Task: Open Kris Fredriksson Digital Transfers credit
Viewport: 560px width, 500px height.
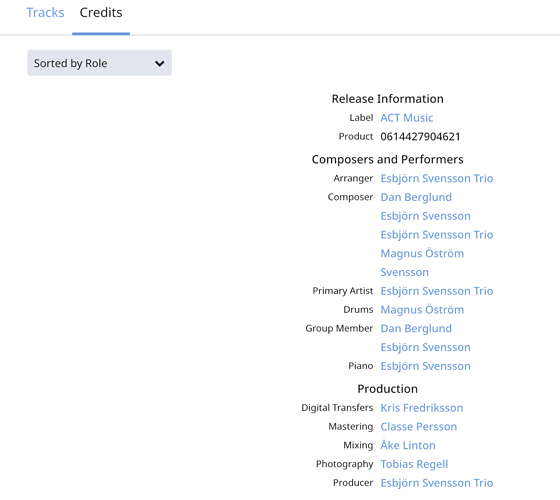Action: pos(421,408)
